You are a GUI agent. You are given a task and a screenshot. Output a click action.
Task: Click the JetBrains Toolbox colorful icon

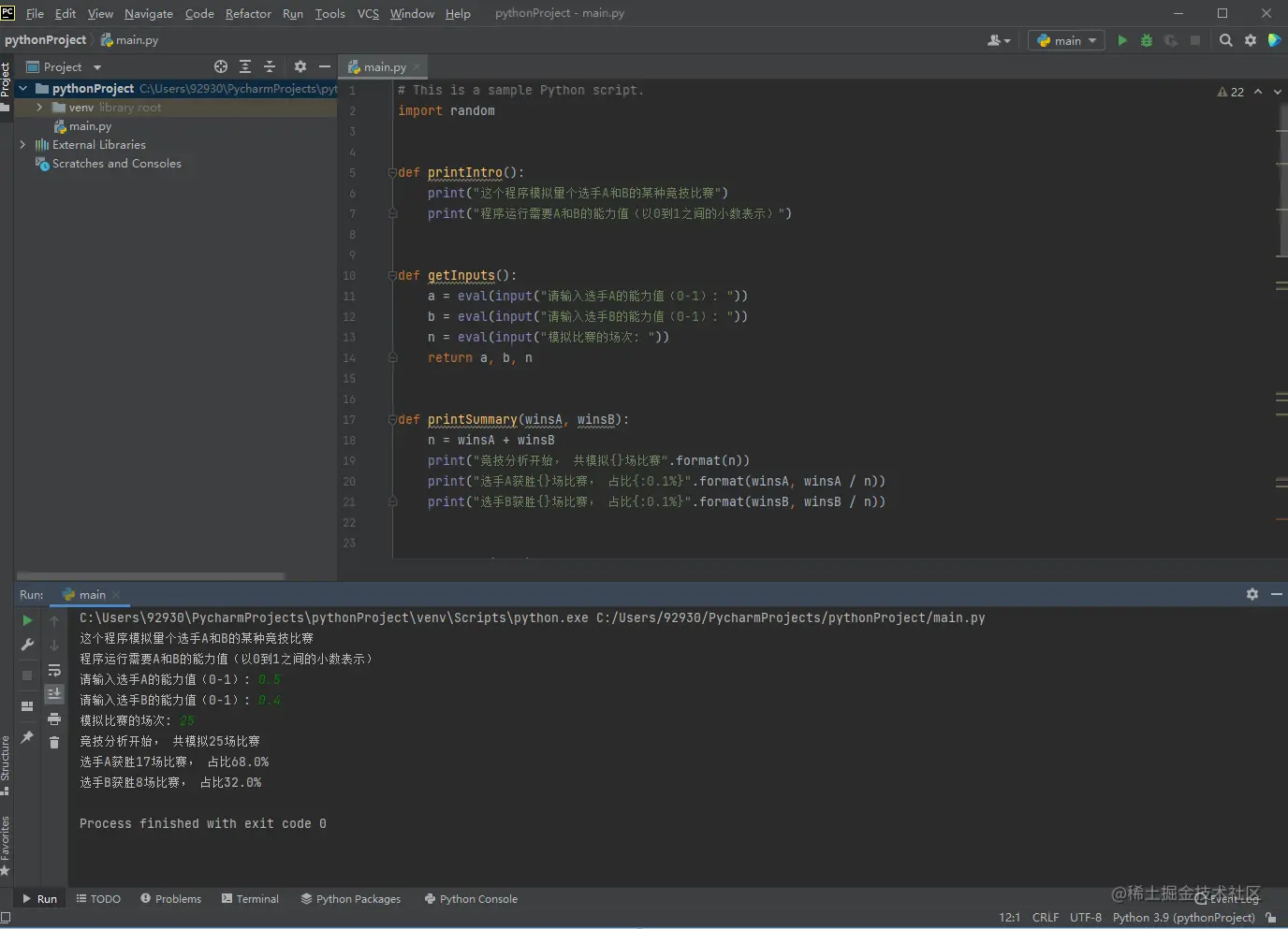point(1274,40)
